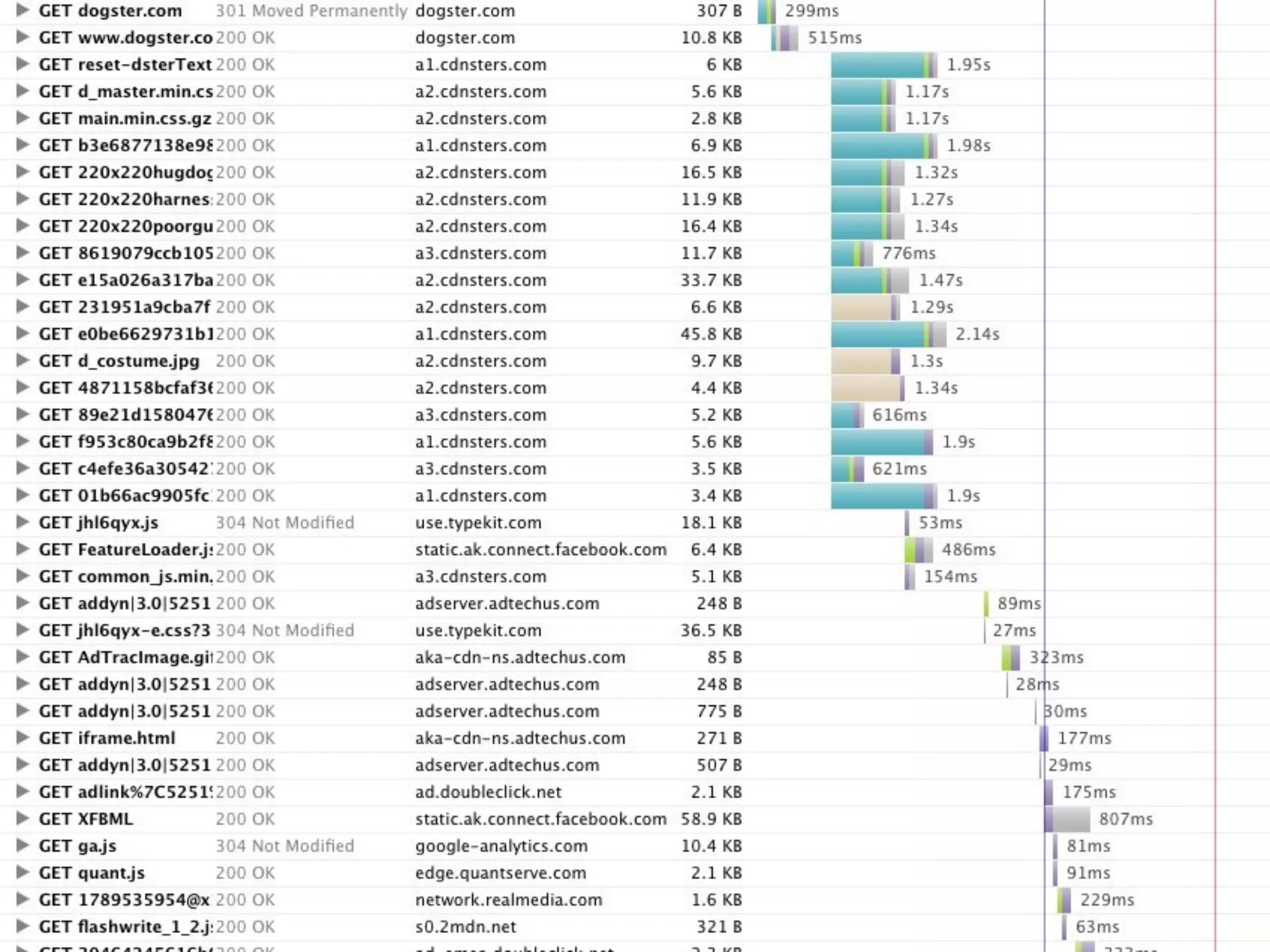
Task: Expand the GET iframe.html request
Action: (x=22, y=738)
